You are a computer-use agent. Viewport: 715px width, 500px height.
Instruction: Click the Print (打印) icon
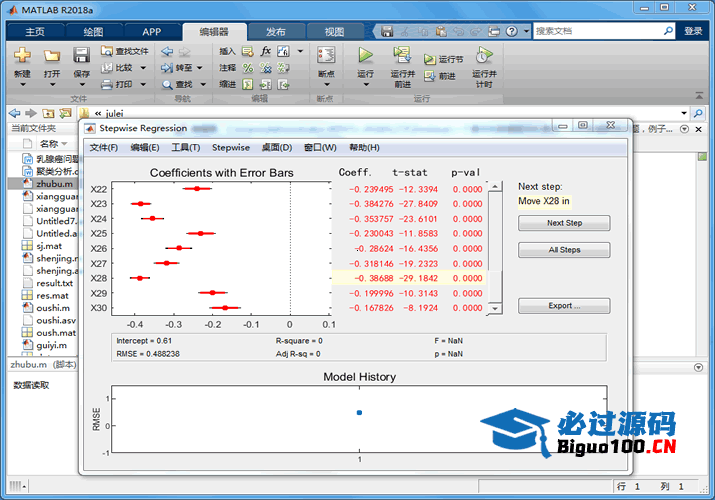[x=106, y=84]
